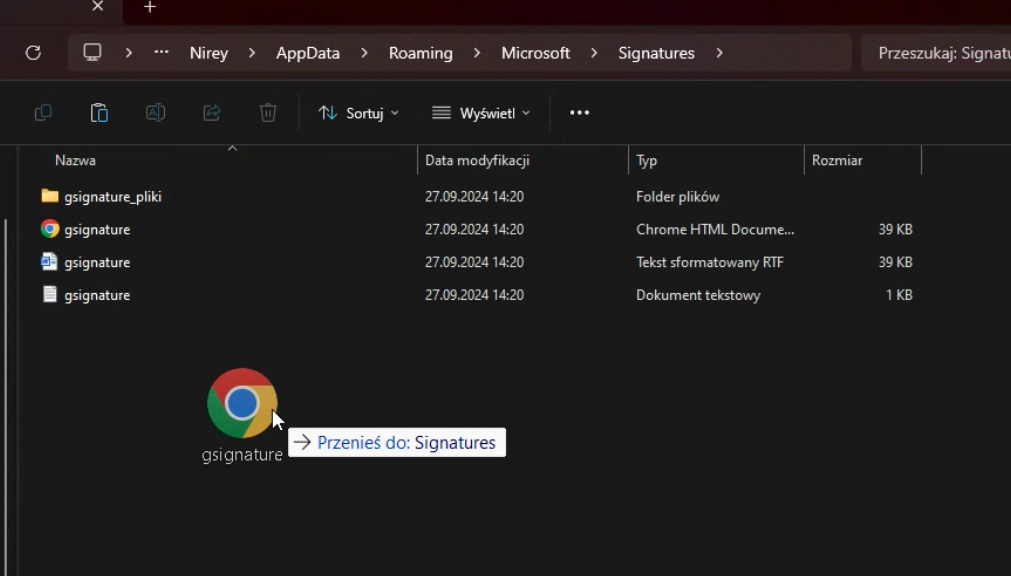Click the Chrome icon of gsignature HTML file

50,229
